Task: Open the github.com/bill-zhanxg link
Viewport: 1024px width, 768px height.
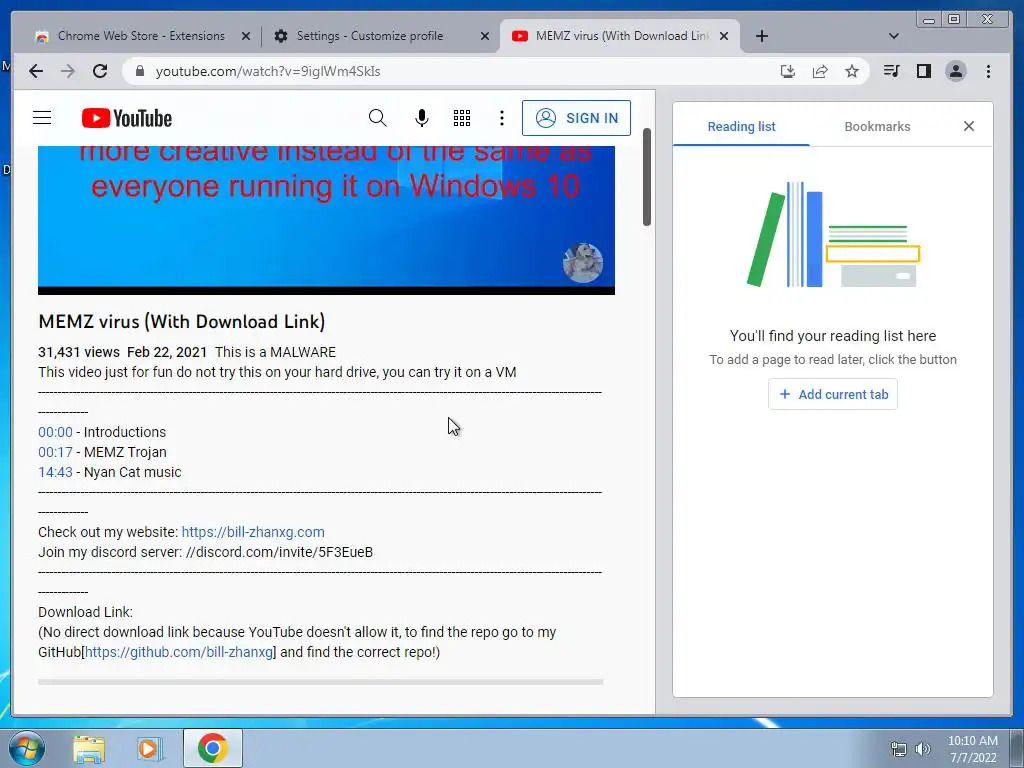Action: pos(179,652)
